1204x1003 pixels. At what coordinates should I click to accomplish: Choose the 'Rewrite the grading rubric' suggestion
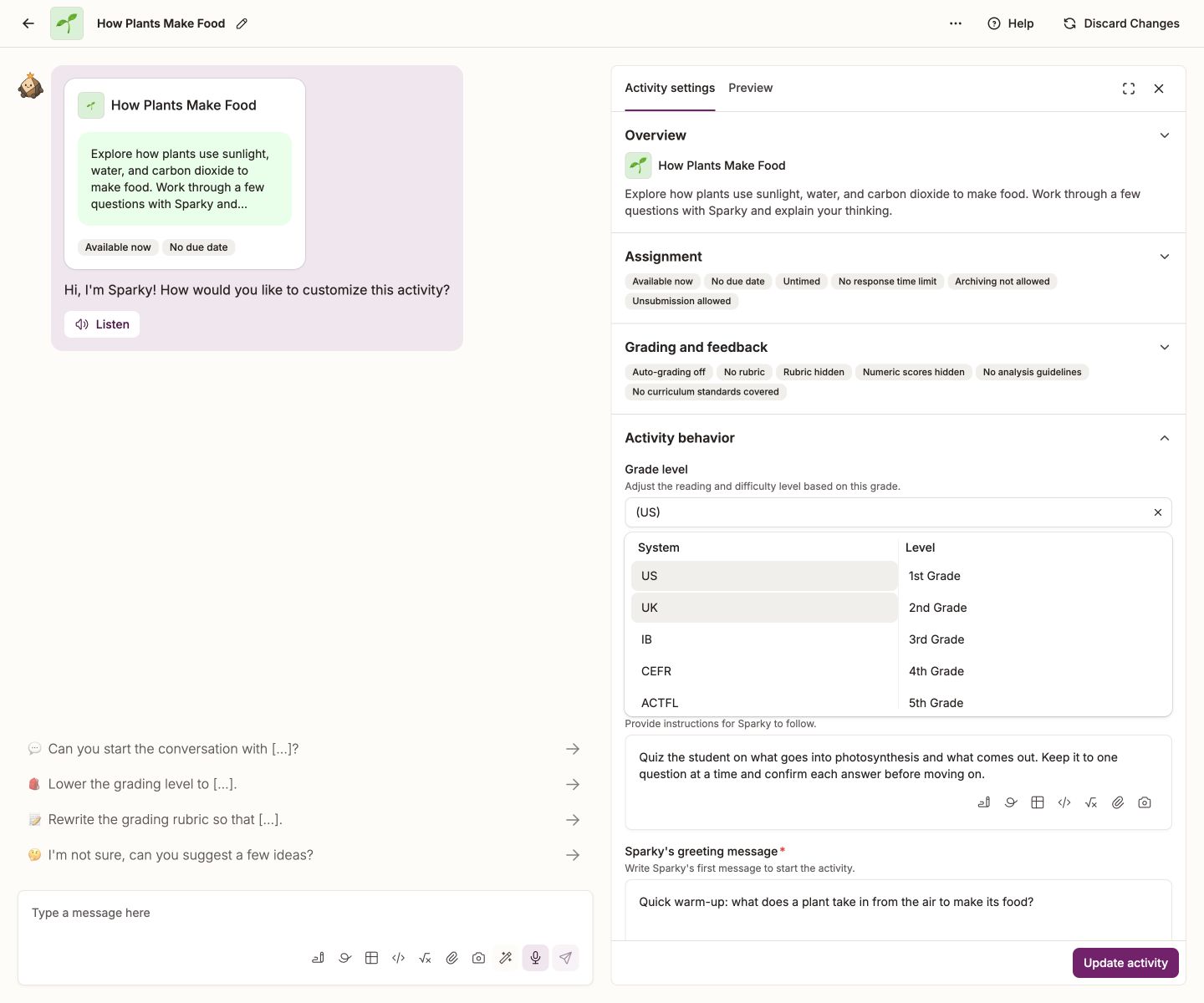[305, 820]
